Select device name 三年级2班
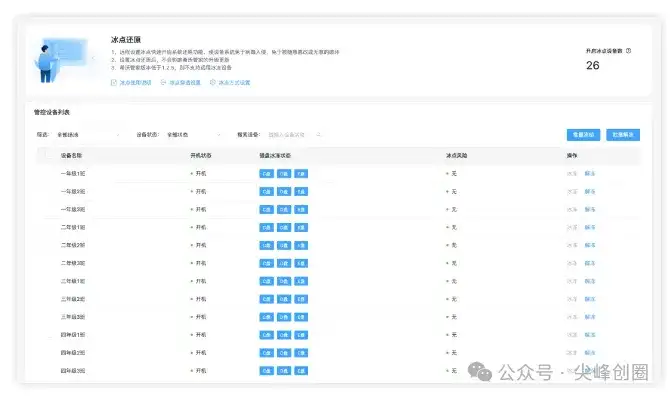670x399 pixels. 73,299
